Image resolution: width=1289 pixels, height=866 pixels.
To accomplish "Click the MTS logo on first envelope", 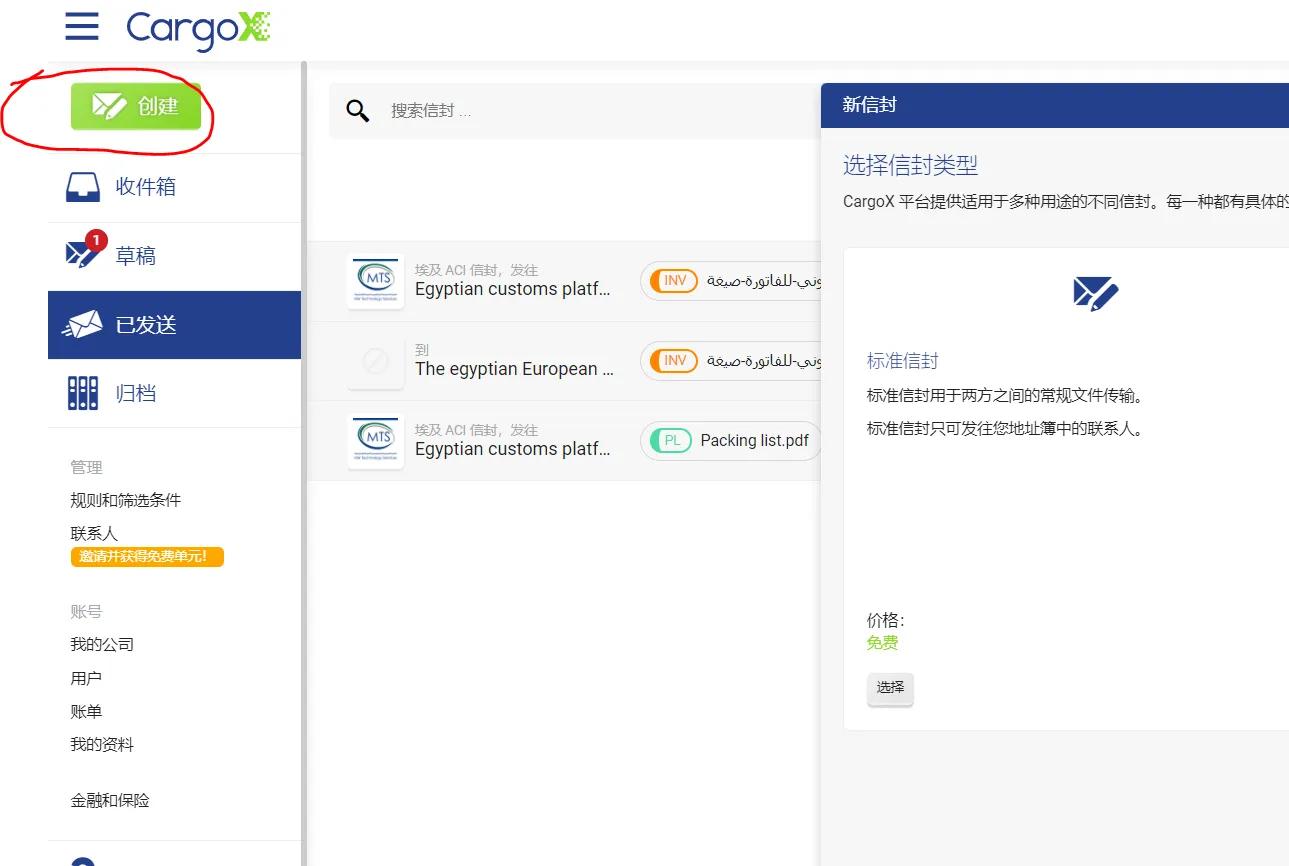I will click(375, 281).
